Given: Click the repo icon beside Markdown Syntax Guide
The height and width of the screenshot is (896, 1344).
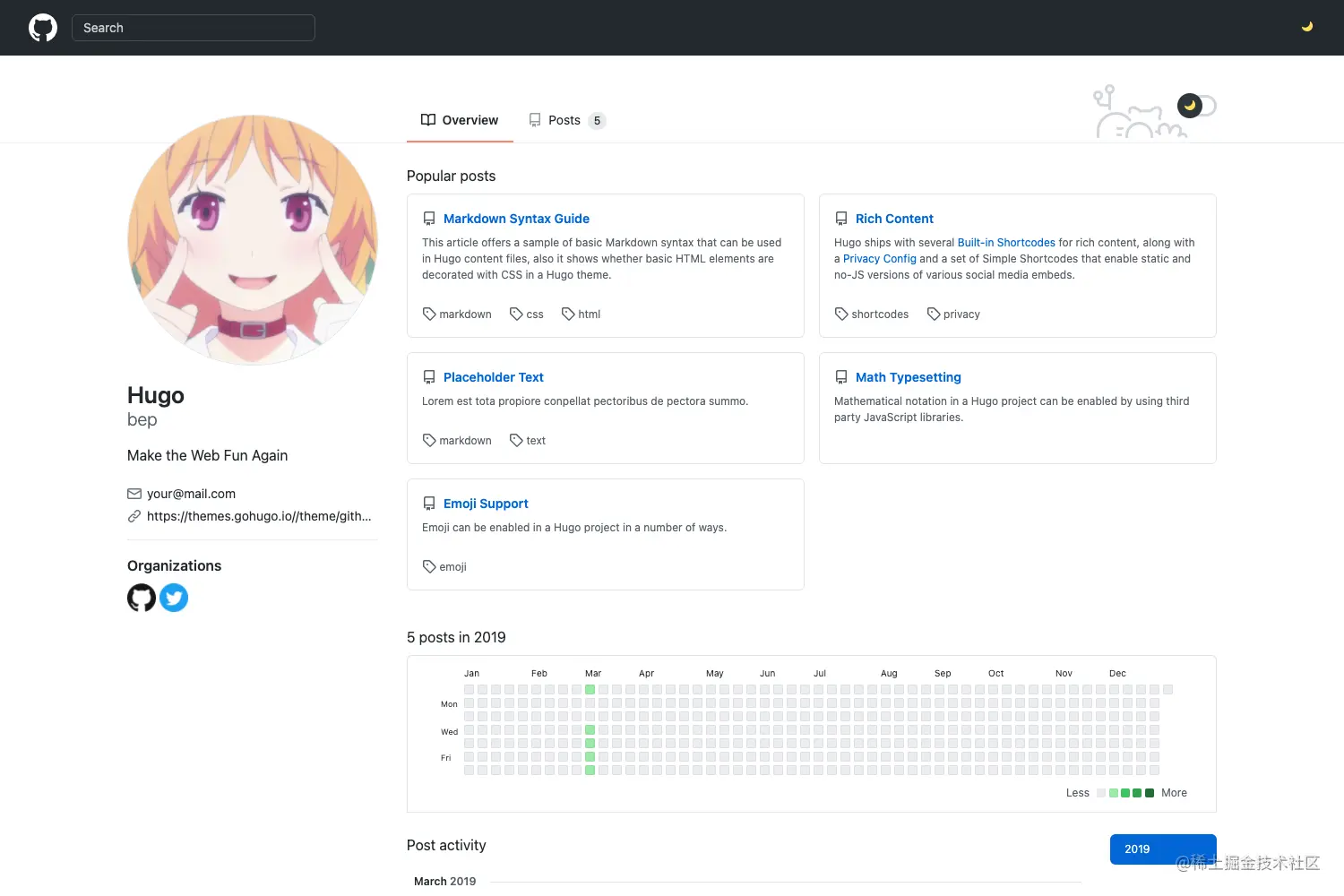Looking at the screenshot, I should click(x=429, y=219).
